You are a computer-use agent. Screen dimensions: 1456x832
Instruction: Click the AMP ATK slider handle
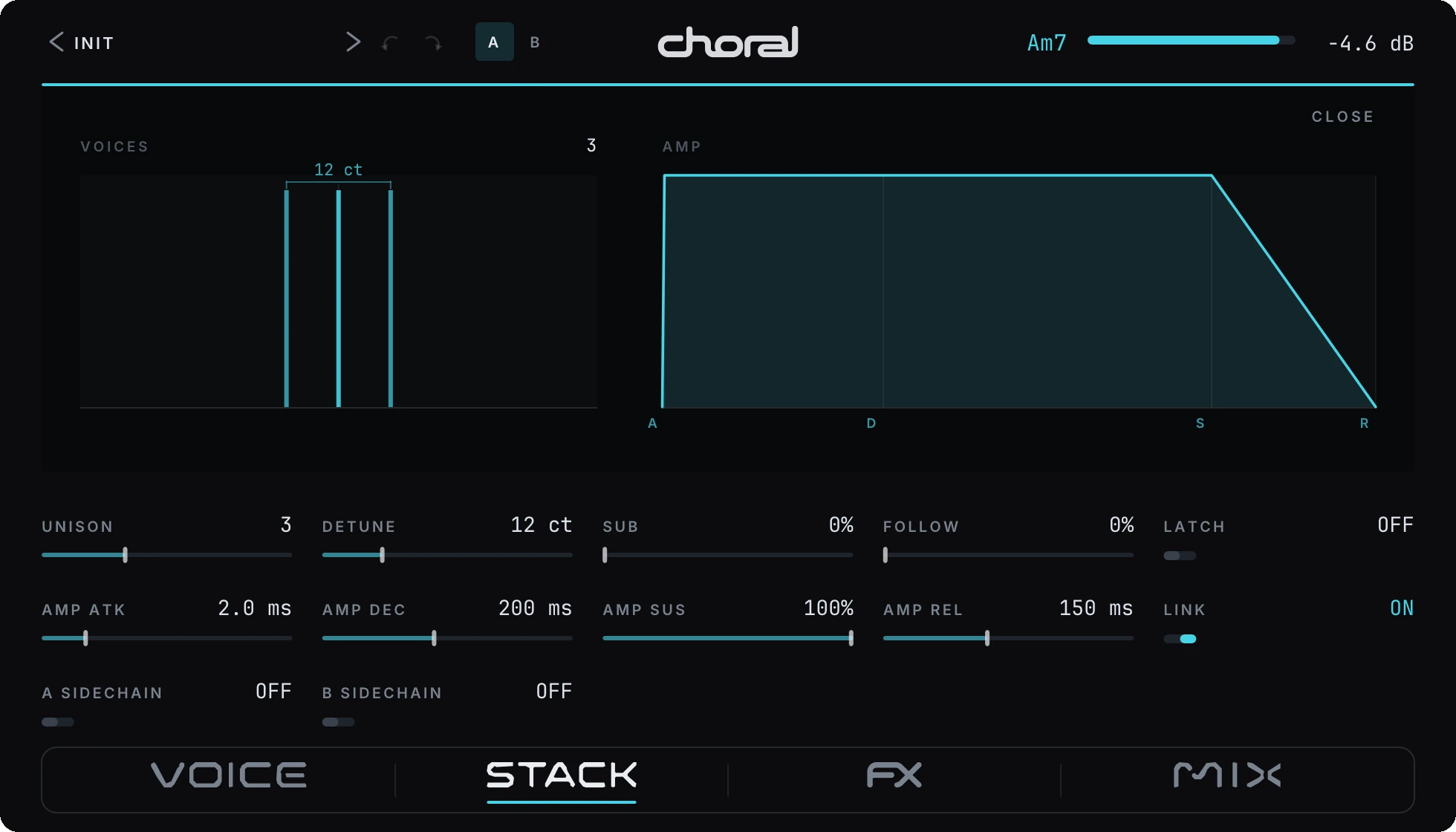pyautogui.click(x=85, y=638)
